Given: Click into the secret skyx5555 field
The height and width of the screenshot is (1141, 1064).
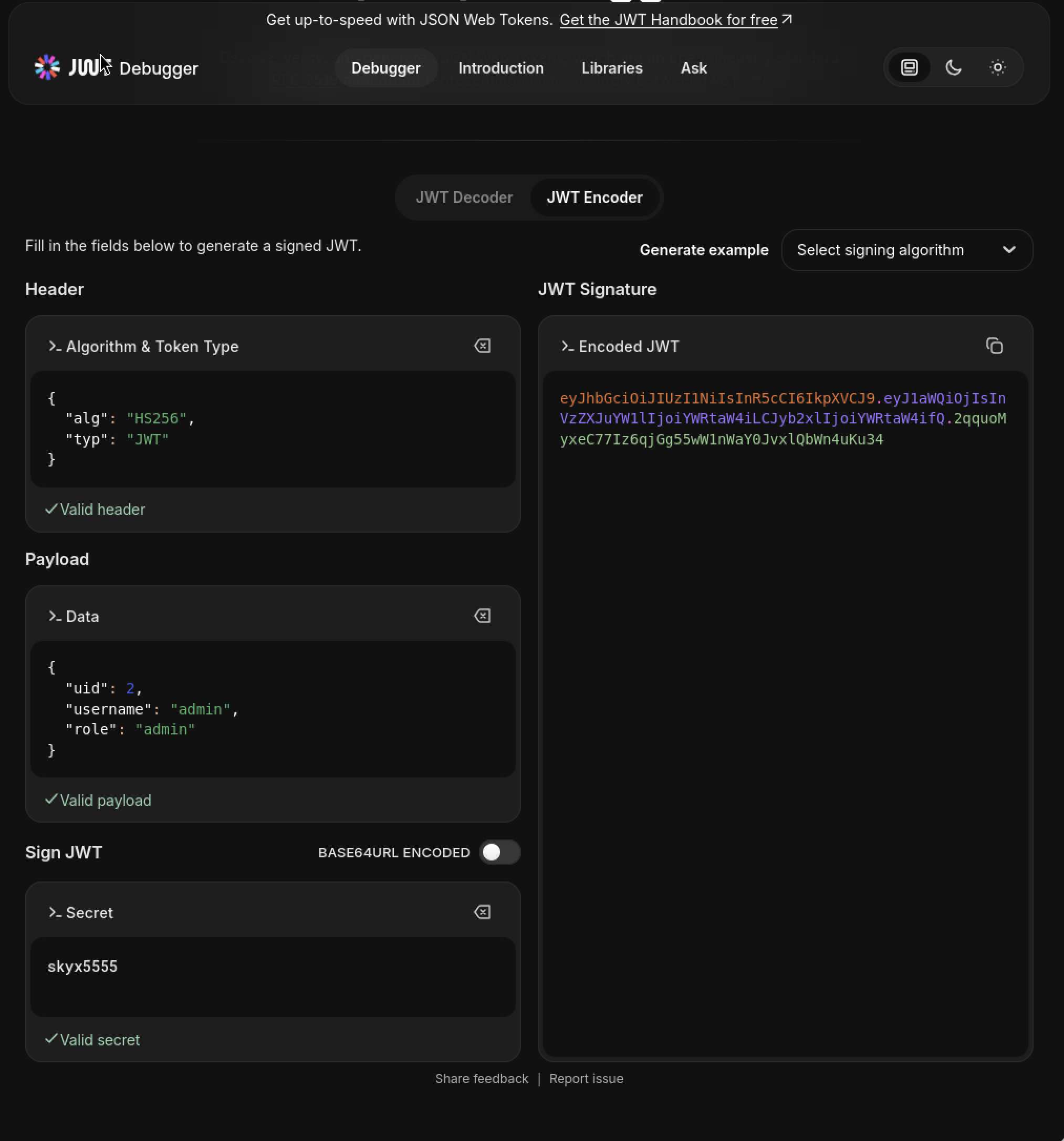Looking at the screenshot, I should point(273,977).
